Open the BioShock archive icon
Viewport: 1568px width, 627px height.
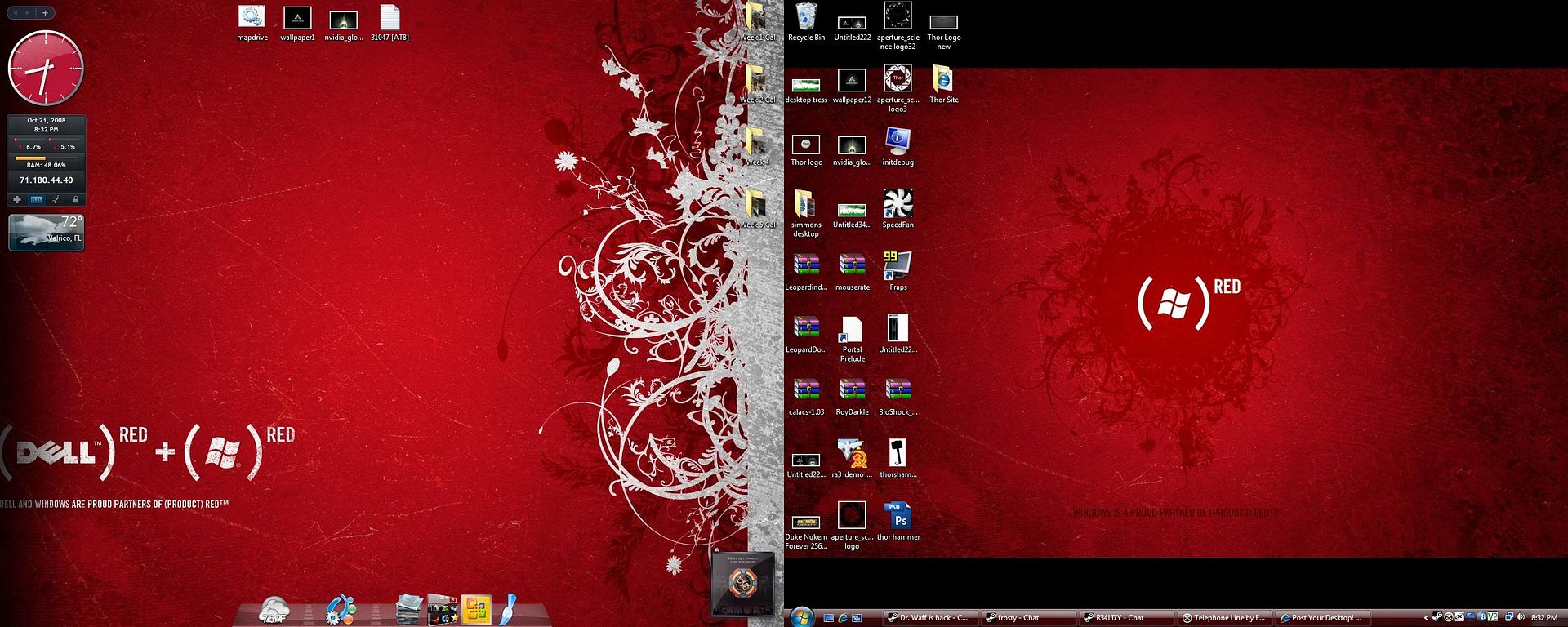click(898, 396)
